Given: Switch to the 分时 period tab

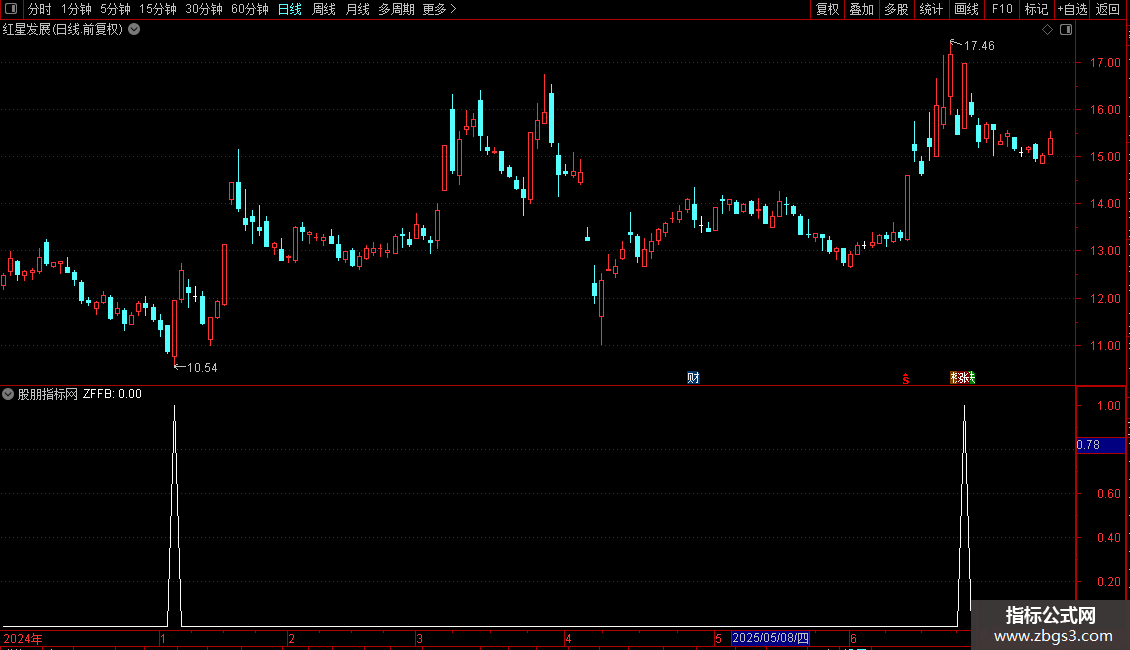Looking at the screenshot, I should [40, 9].
